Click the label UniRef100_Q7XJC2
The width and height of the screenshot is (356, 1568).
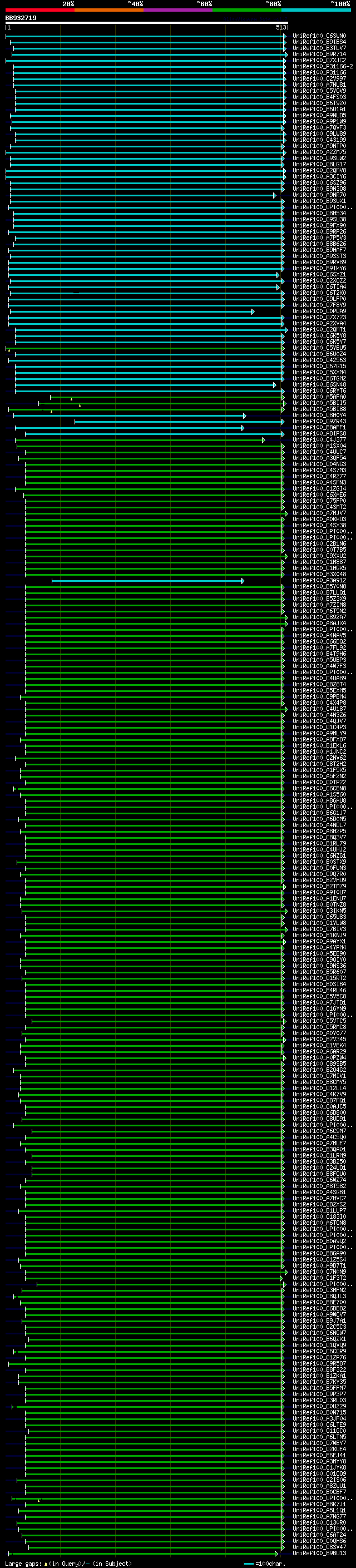319,60
